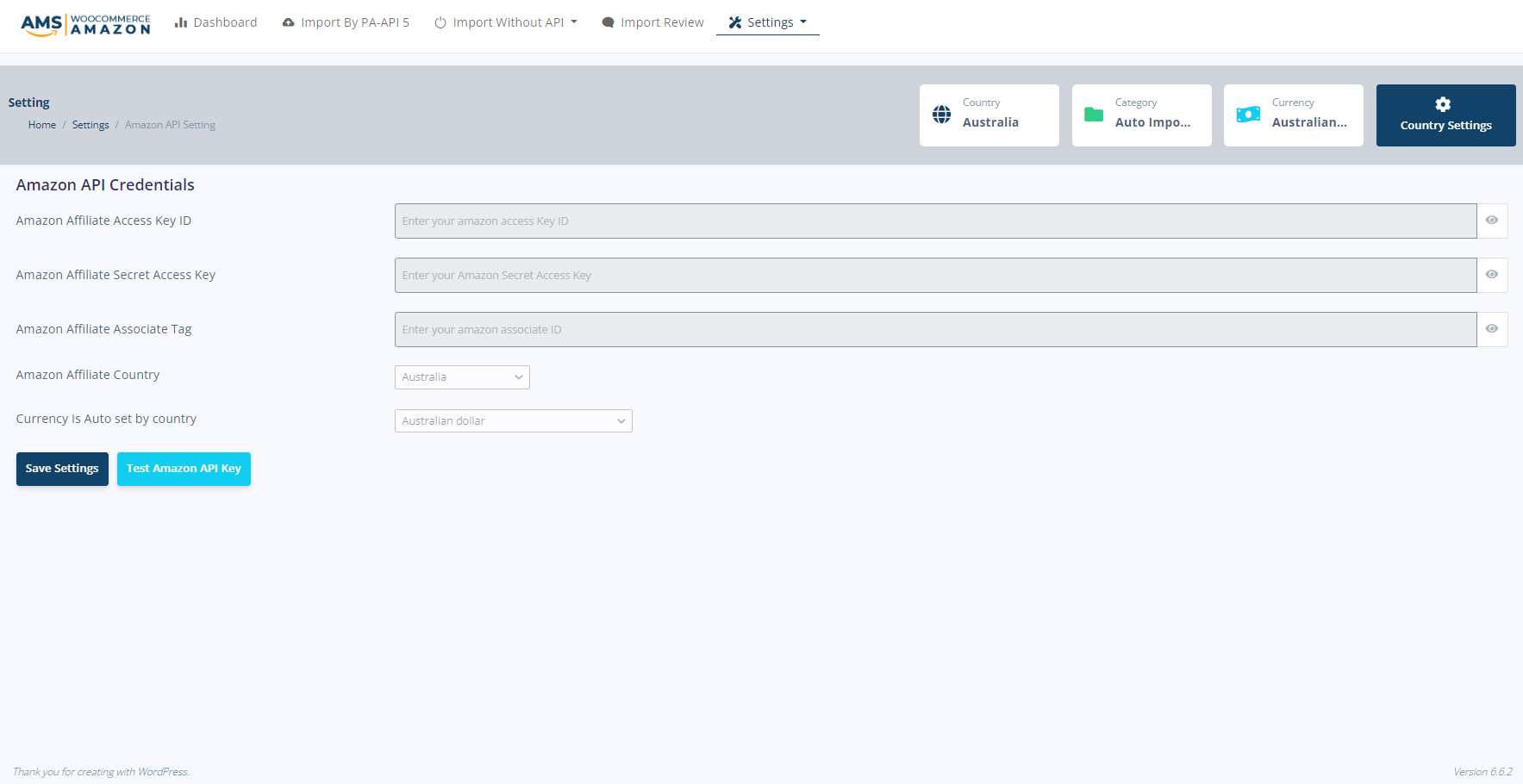Open the WordPress link in the footer

point(162,772)
